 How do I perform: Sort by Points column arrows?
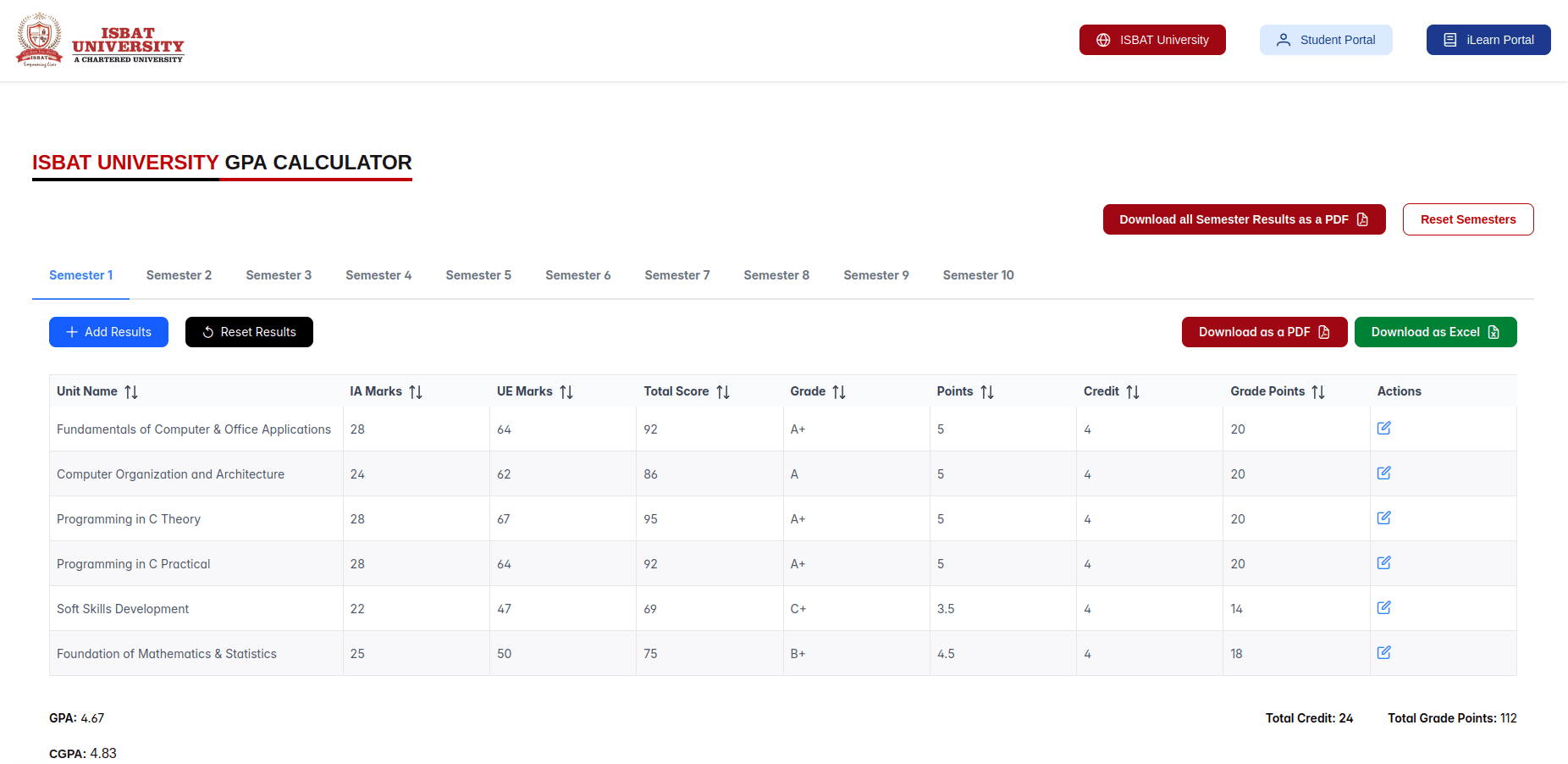tap(987, 392)
